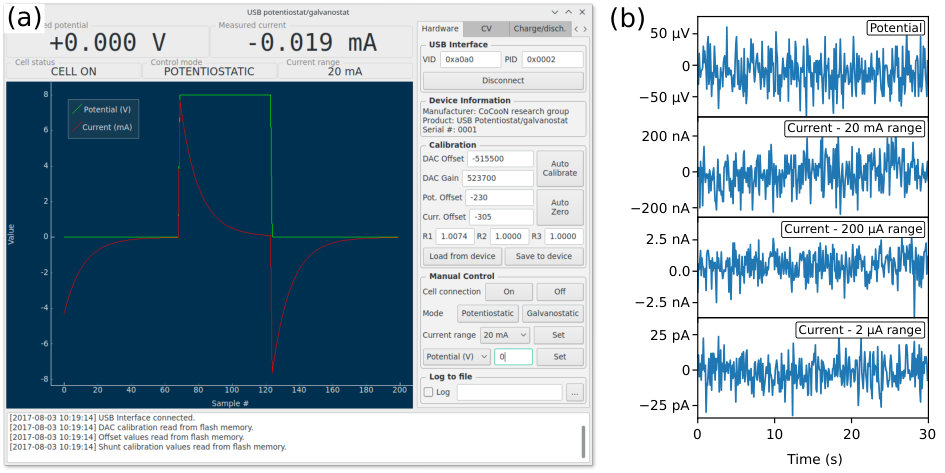The width and height of the screenshot is (945, 473).
Task: Select Potentiostatic mode
Action: (488, 313)
